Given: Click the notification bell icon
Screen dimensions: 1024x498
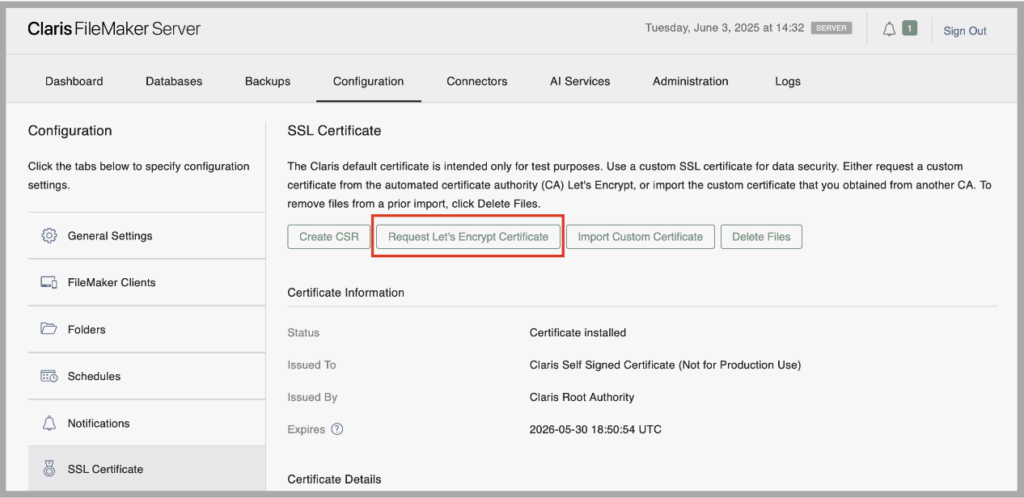Looking at the screenshot, I should 888,29.
